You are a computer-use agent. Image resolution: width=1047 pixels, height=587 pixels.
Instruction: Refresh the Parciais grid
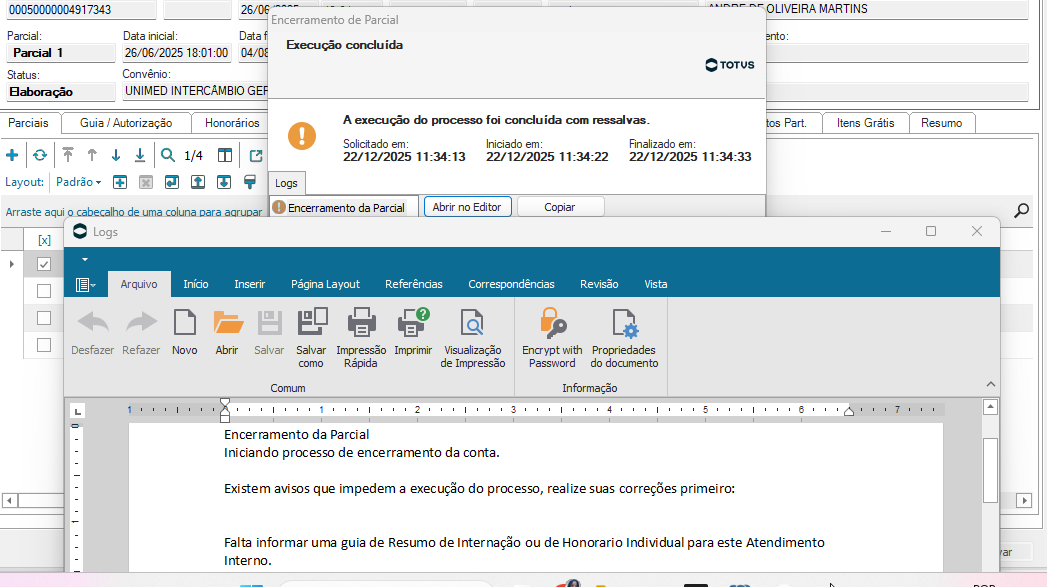tap(40, 156)
